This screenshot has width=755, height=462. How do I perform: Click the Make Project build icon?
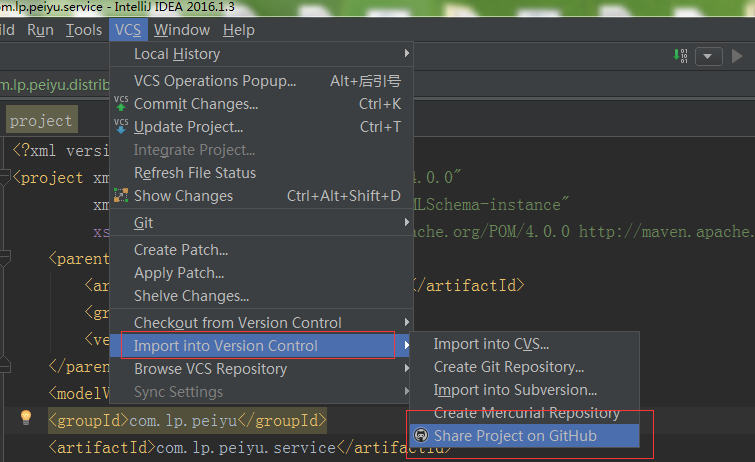tap(682, 56)
